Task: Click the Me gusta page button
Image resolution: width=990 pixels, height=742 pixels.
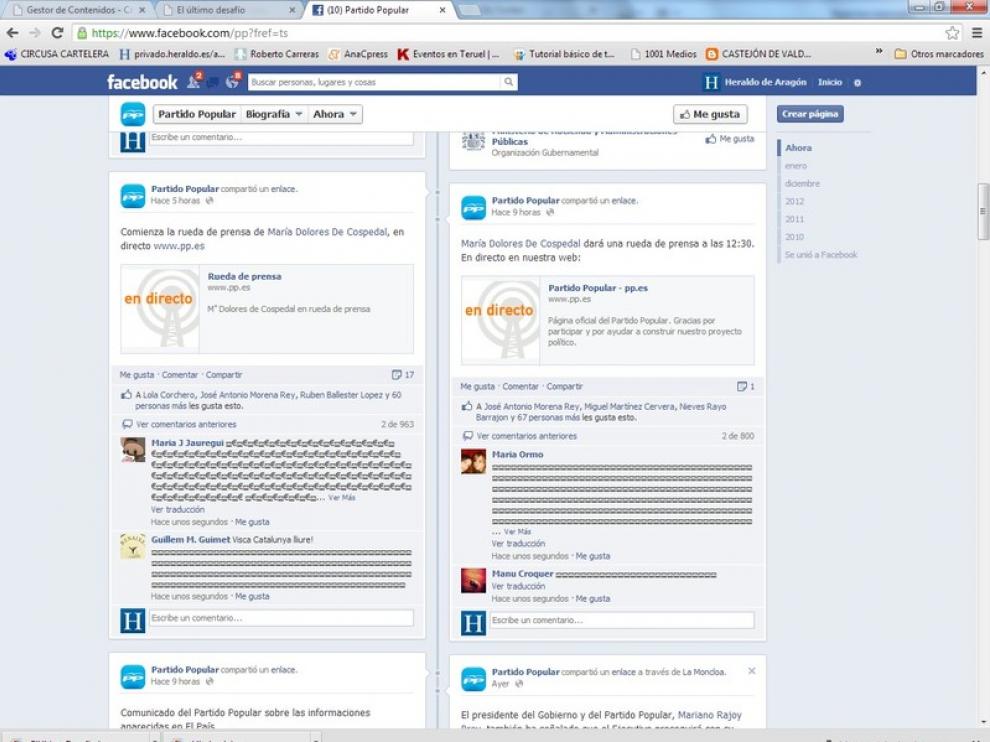Action: click(x=710, y=114)
